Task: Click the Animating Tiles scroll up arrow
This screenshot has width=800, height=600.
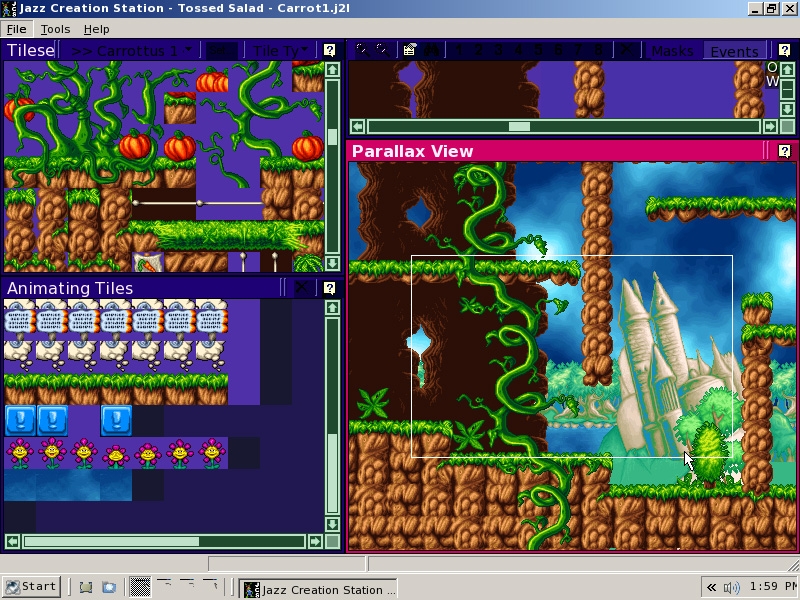Action: pos(333,308)
